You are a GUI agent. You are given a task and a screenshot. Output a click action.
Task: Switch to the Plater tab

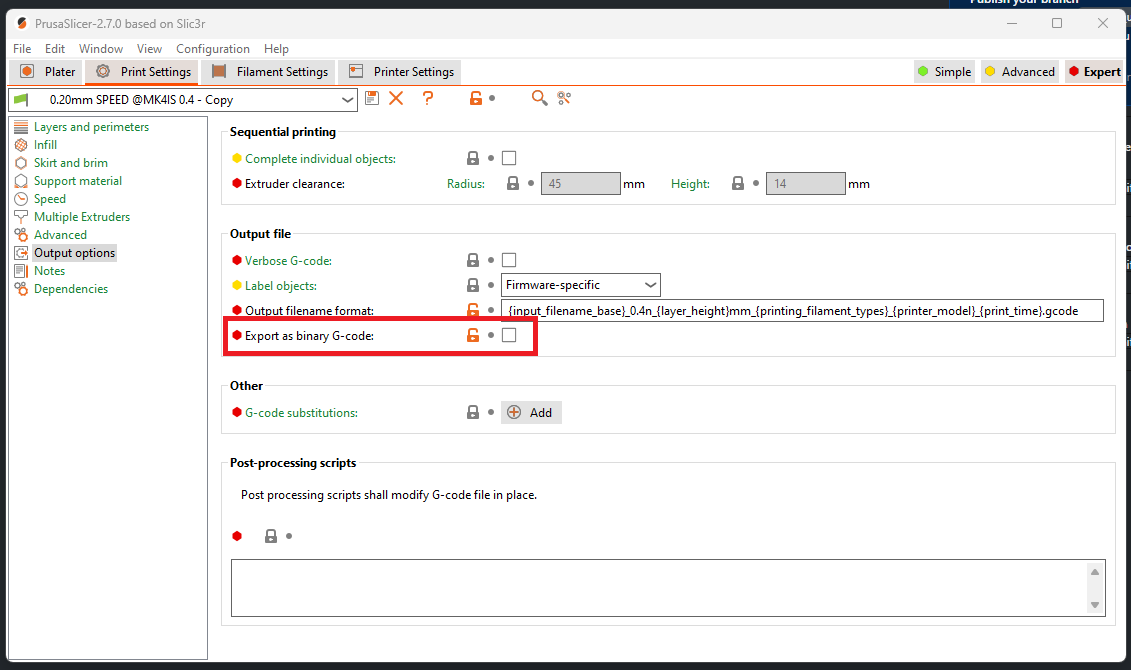pyautogui.click(x=48, y=71)
